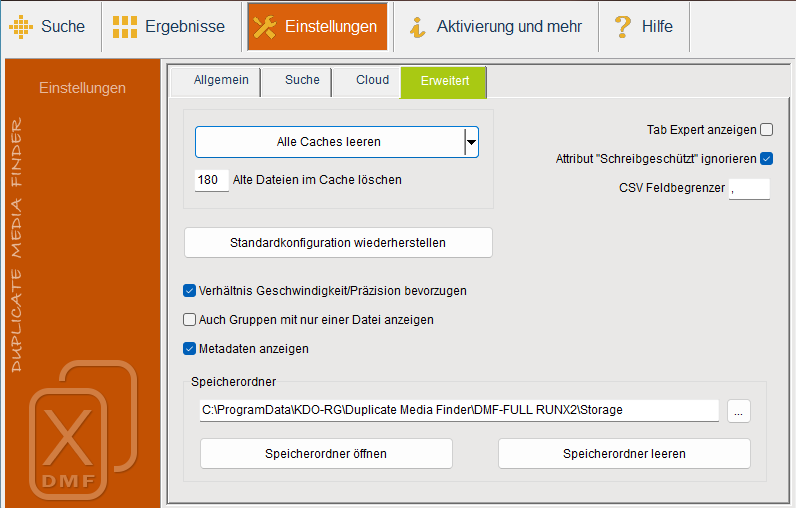This screenshot has width=796, height=508.
Task: Enable the Tab Expert anzeigen checkbox
Action: (767, 129)
